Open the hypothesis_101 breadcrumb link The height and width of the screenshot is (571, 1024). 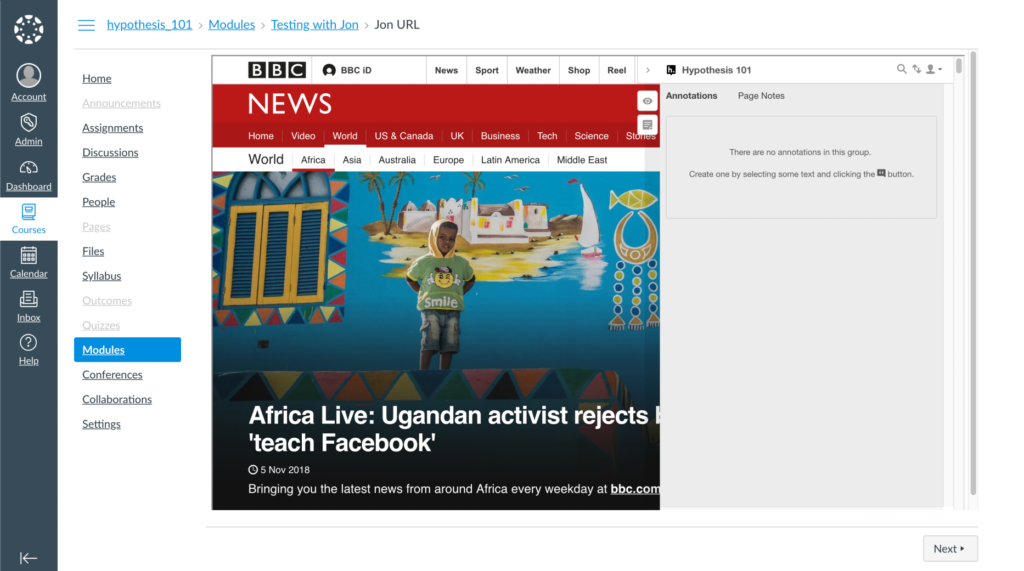(x=150, y=25)
